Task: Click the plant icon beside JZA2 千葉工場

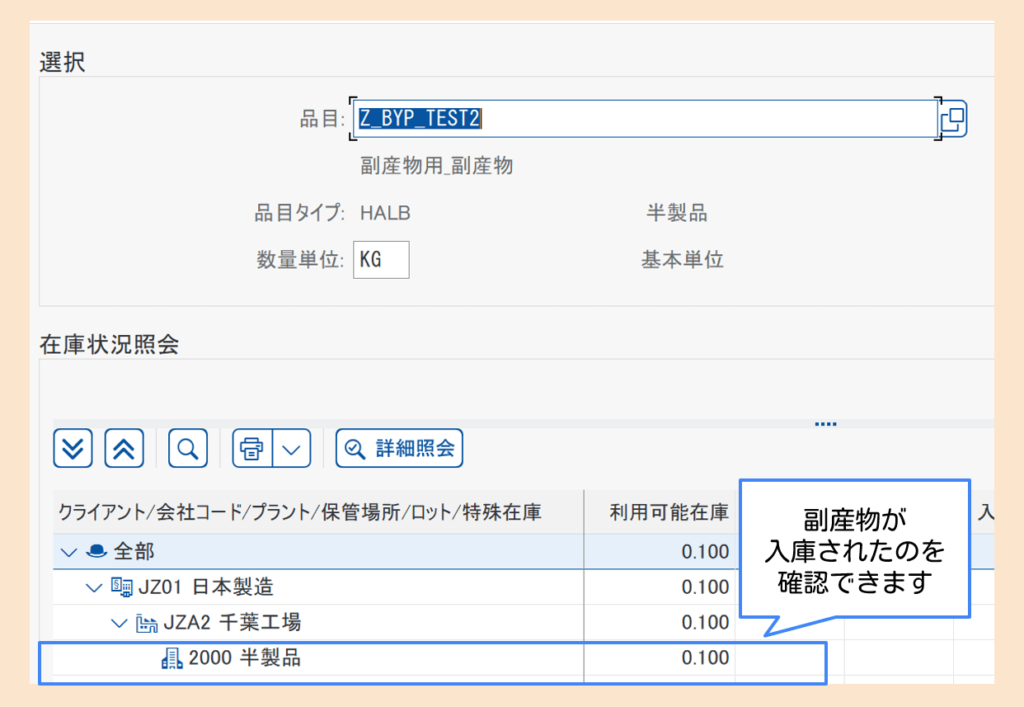Action: [x=147, y=622]
